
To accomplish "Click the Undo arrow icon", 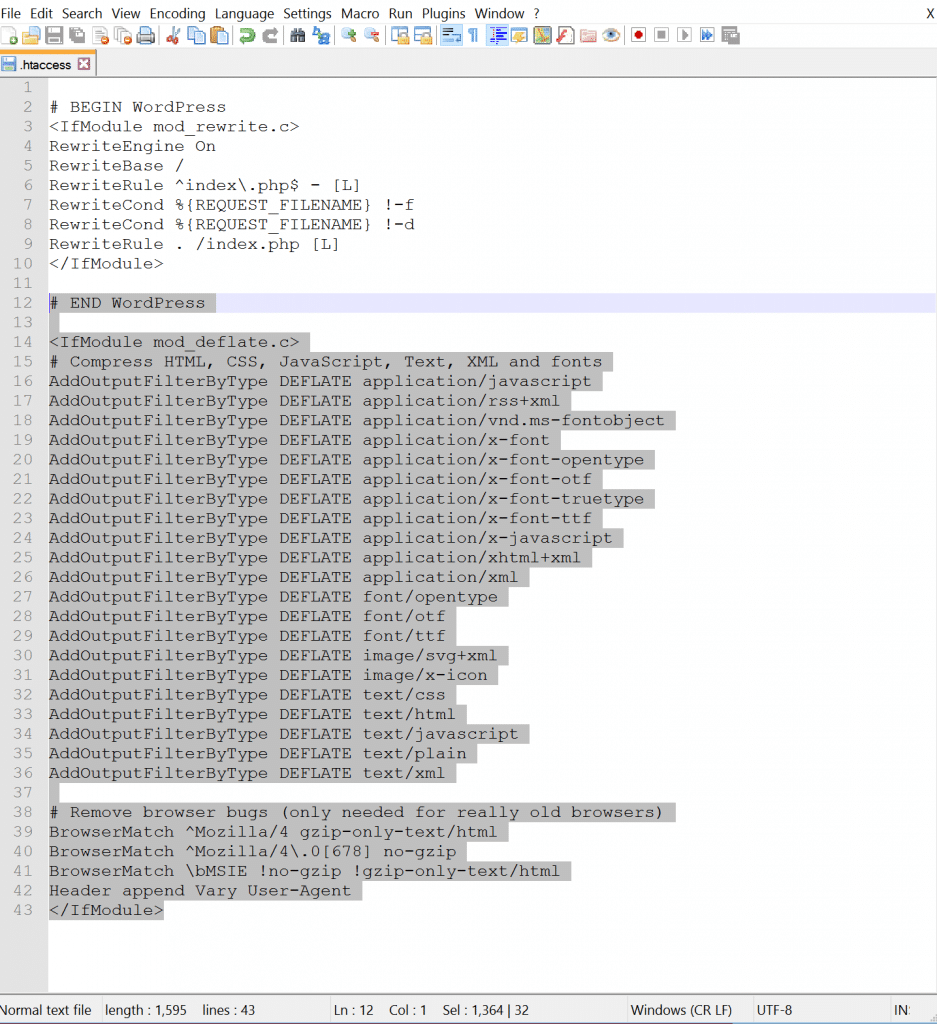I will [x=246, y=35].
